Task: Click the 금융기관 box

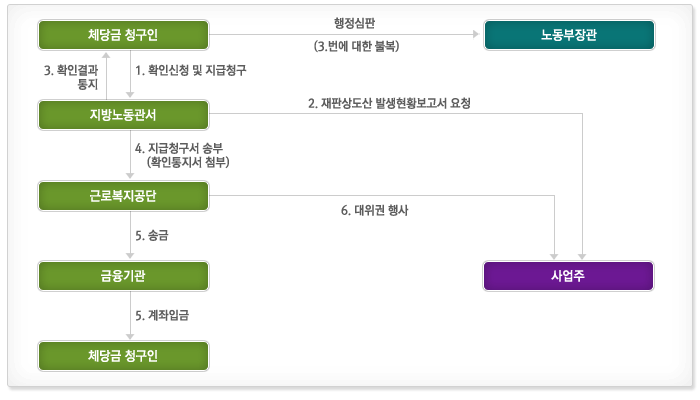Action: (x=124, y=276)
